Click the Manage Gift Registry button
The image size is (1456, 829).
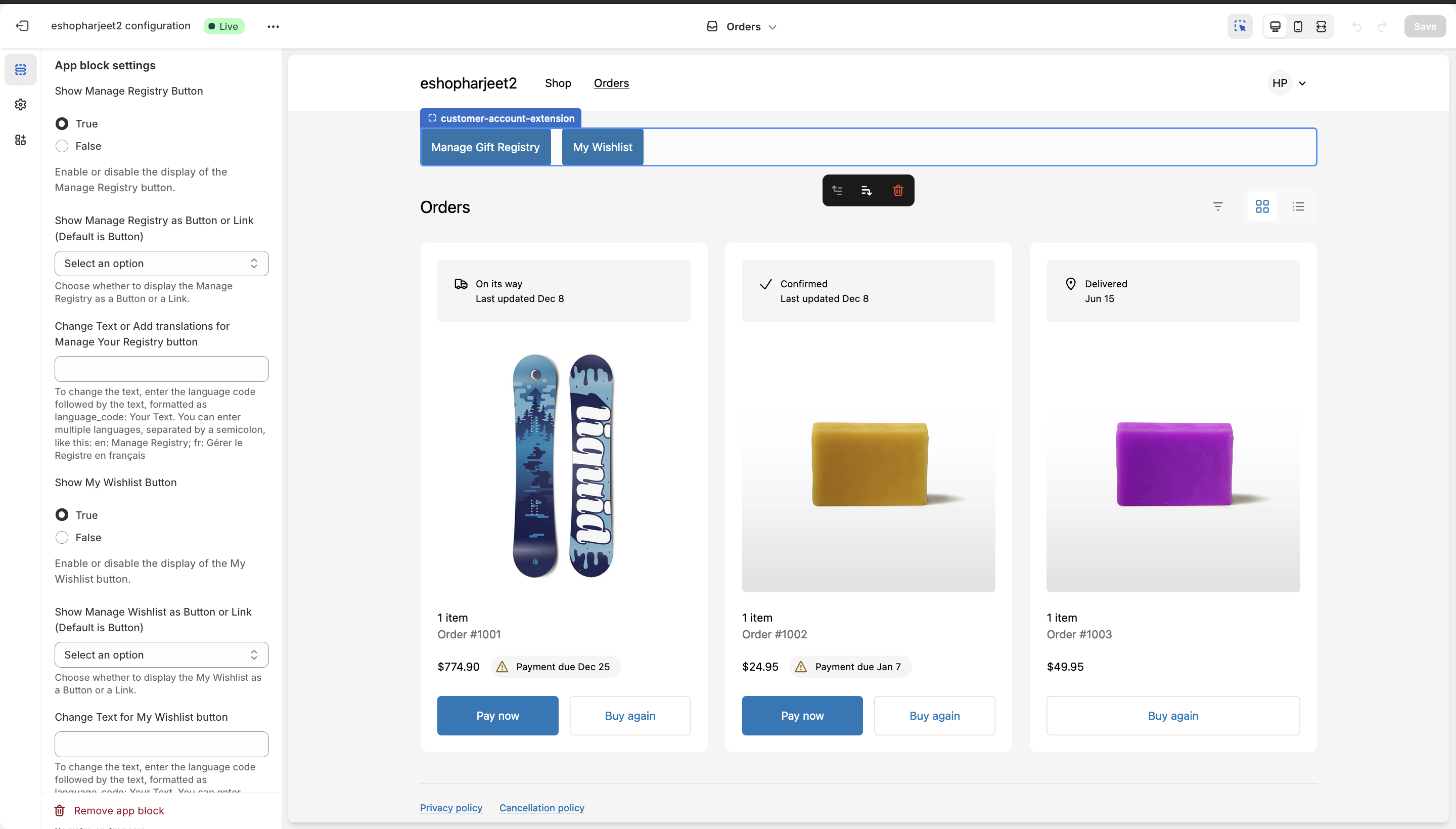[485, 148]
